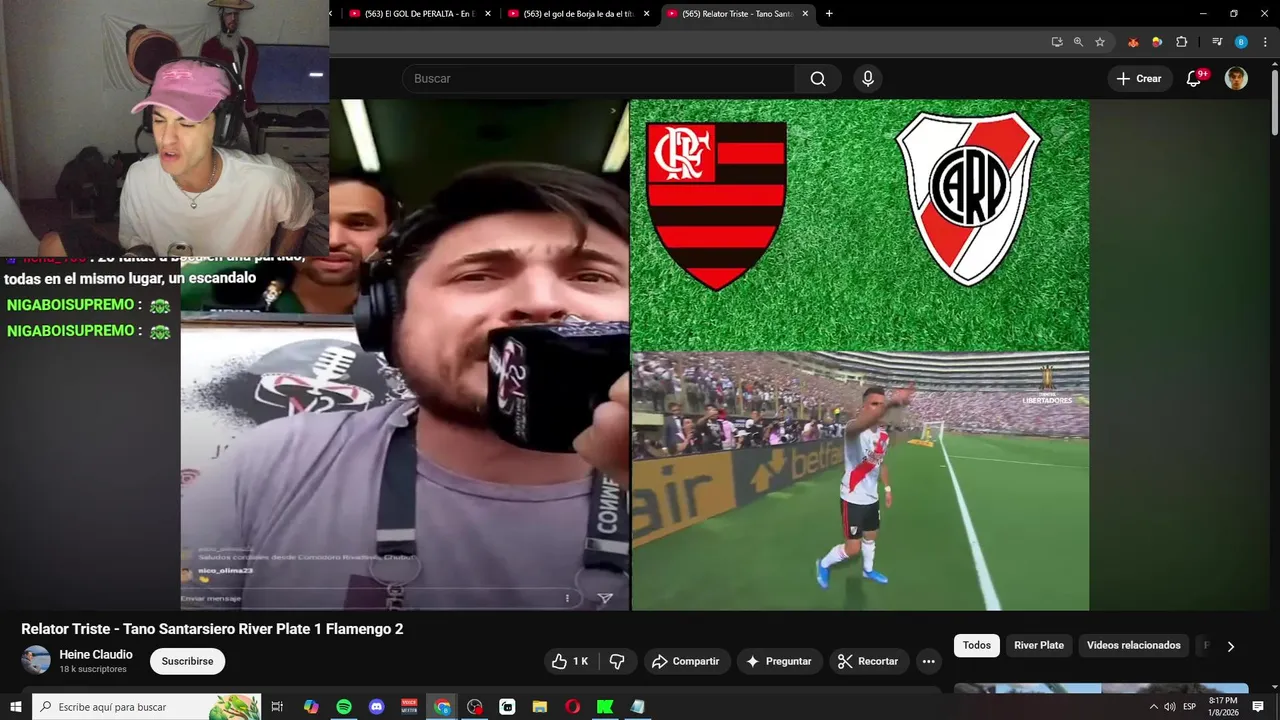Select the Todos filter chip
Viewport: 1280px width, 720px height.
pos(977,645)
